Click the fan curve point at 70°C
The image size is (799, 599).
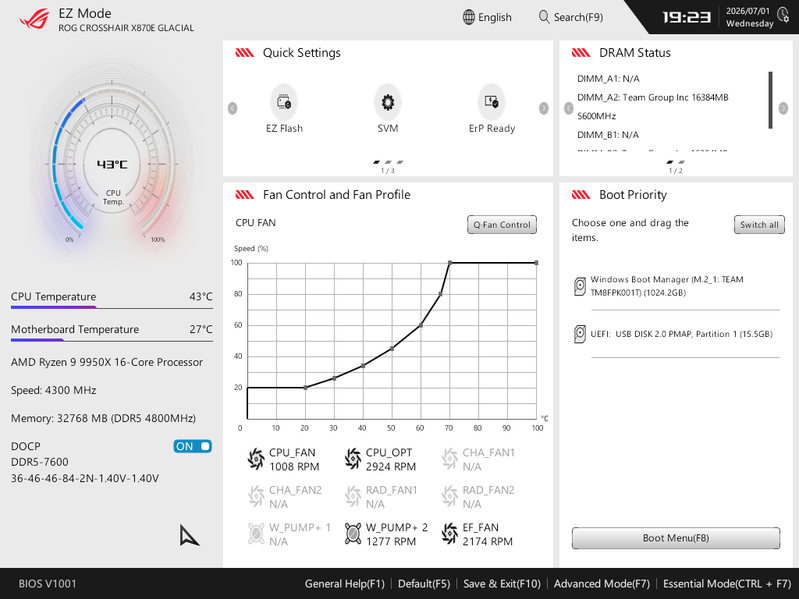coord(449,263)
